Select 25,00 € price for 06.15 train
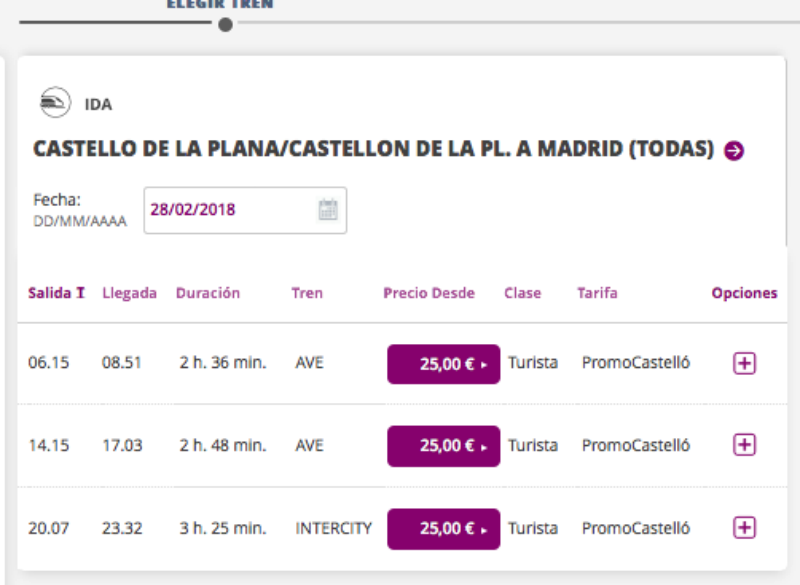 point(443,364)
